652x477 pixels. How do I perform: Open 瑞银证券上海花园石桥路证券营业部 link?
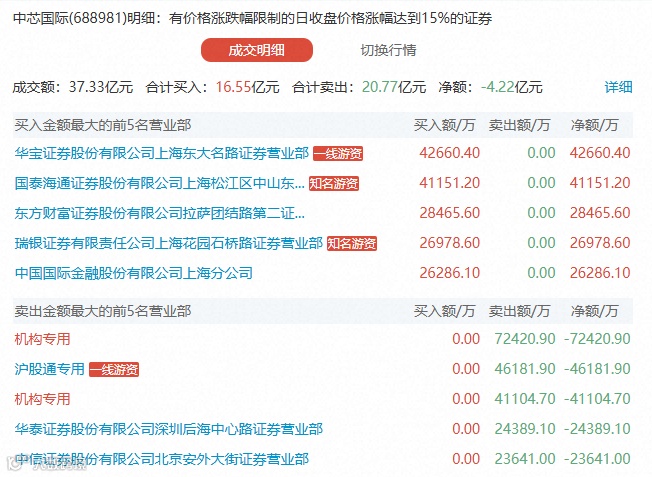(x=169, y=243)
